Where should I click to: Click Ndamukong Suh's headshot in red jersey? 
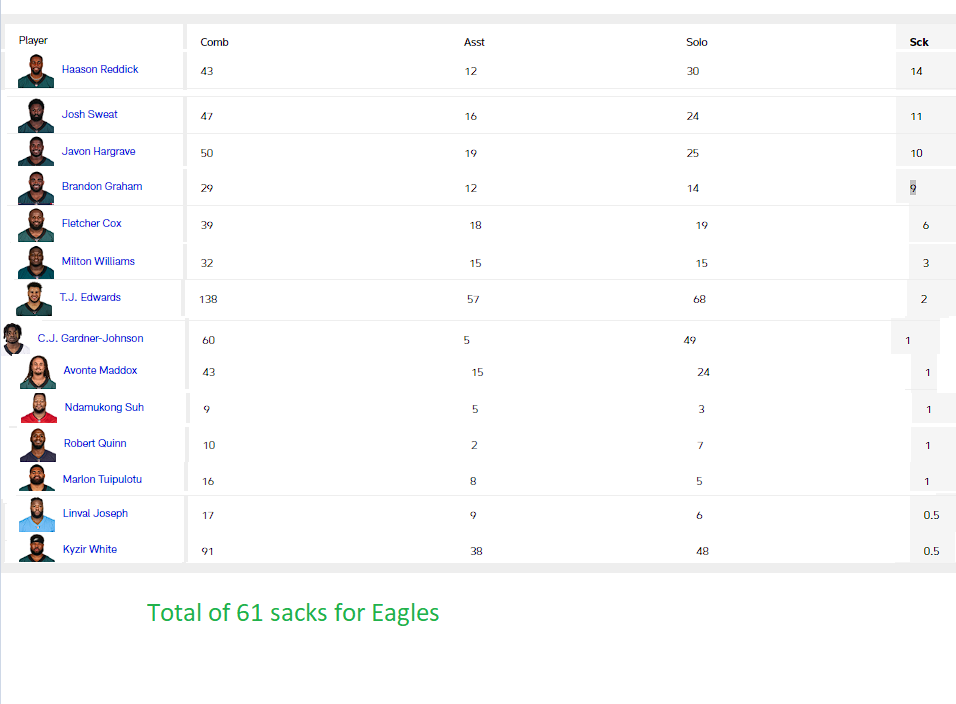(x=38, y=408)
